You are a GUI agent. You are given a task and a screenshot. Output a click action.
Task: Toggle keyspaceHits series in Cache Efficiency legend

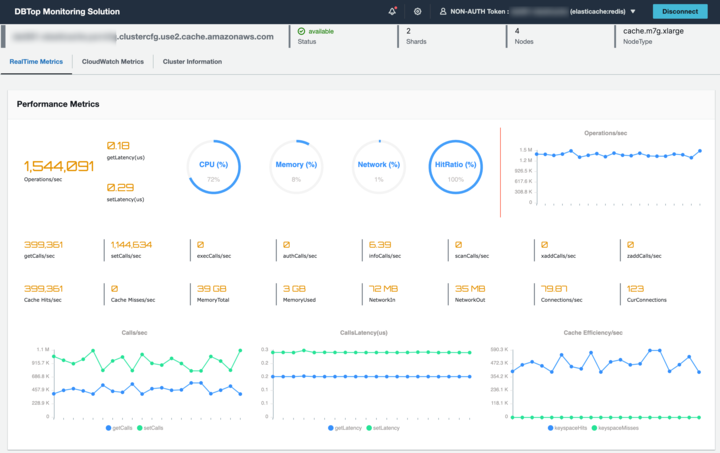click(568, 428)
